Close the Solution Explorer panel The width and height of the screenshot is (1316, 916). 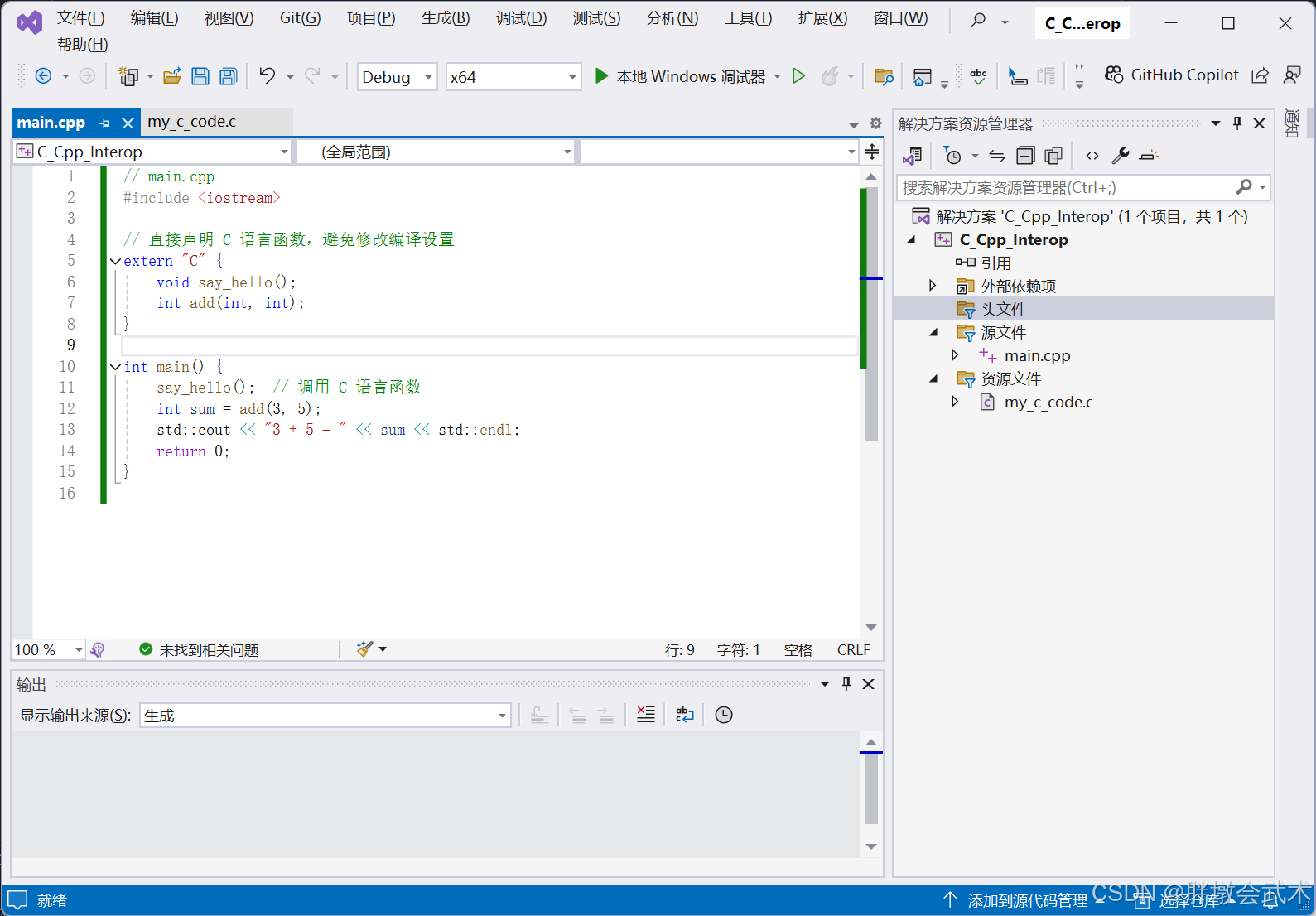(1259, 123)
